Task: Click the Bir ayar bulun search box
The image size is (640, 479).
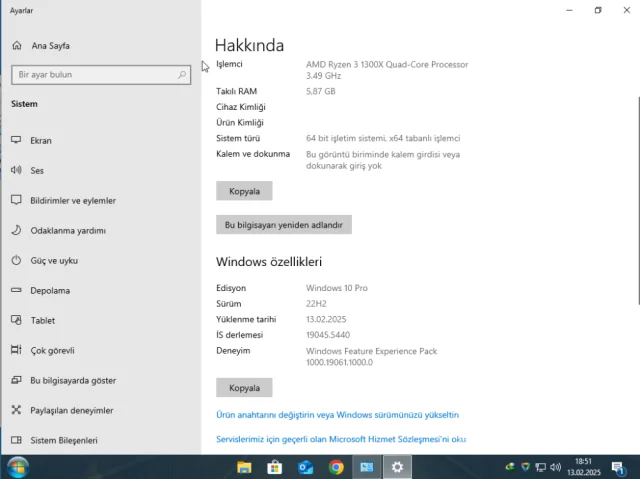Action: coord(95,75)
